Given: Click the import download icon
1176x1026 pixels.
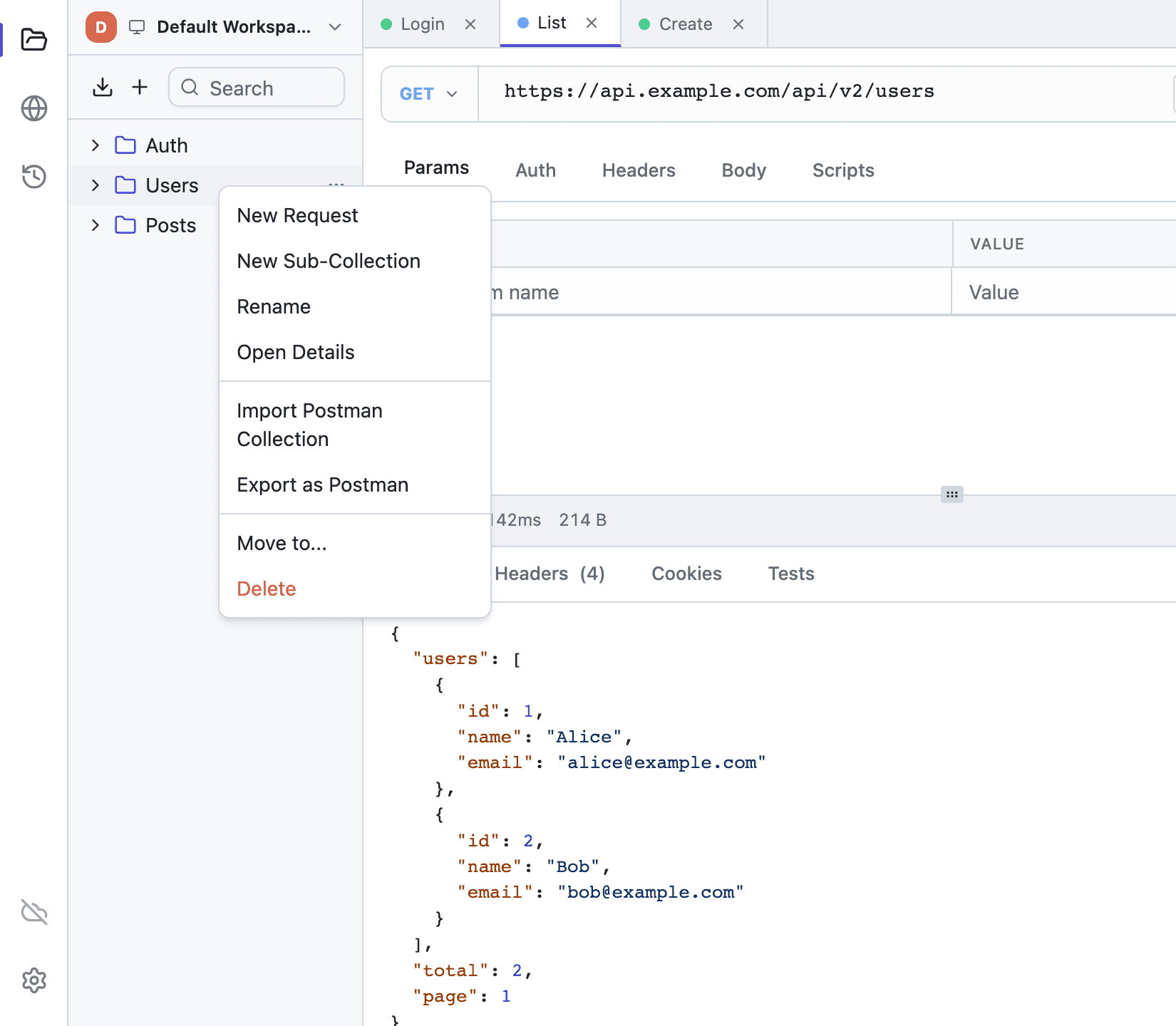Looking at the screenshot, I should (x=103, y=87).
